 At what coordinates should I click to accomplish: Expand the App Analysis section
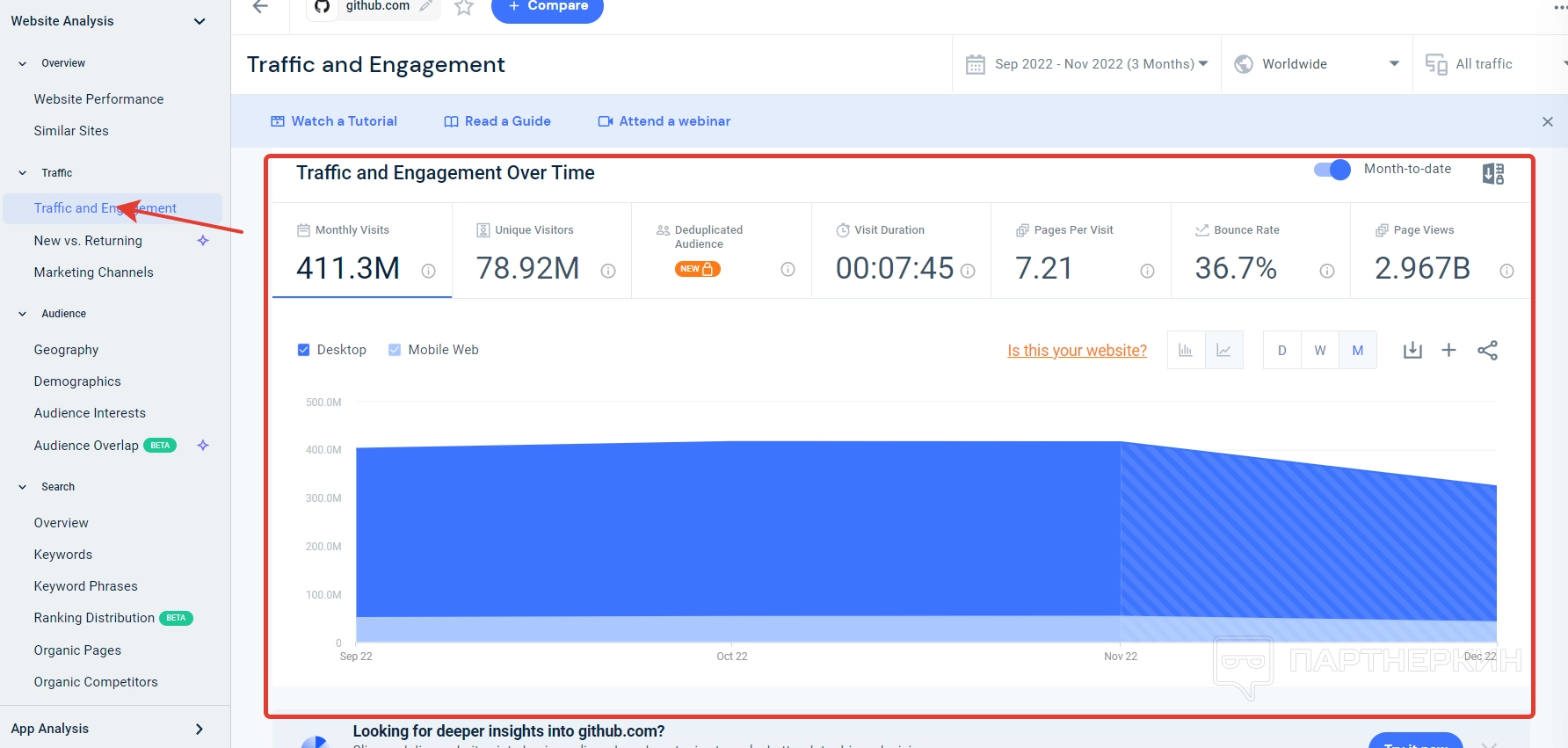pyautogui.click(x=200, y=729)
